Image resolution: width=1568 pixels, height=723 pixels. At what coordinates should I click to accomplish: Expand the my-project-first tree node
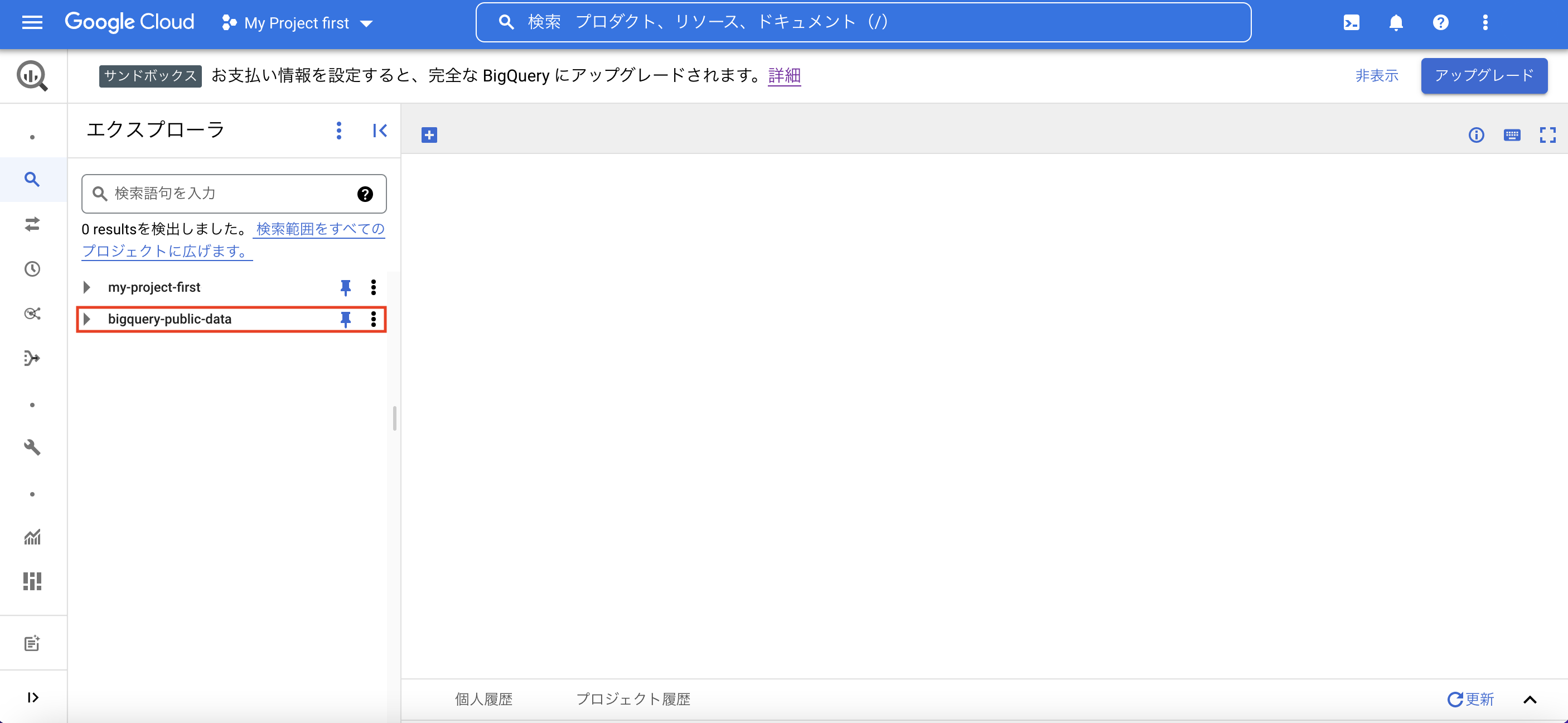click(x=87, y=287)
